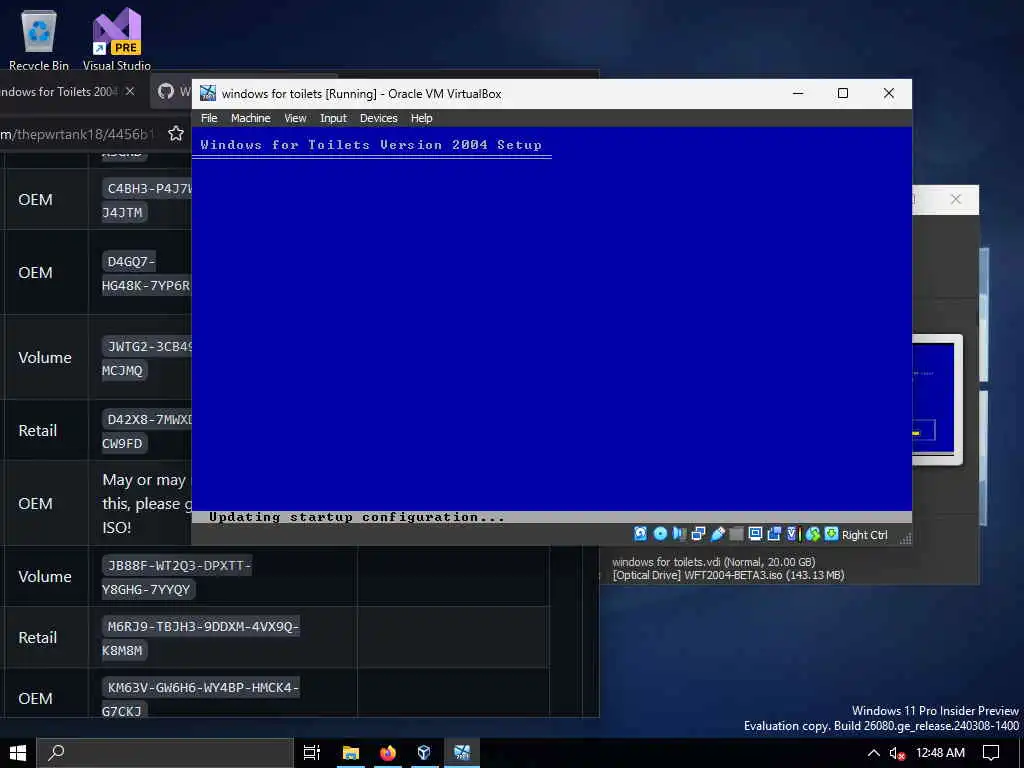Bookmark this page with the star icon
This screenshot has height=768, width=1024.
point(176,134)
